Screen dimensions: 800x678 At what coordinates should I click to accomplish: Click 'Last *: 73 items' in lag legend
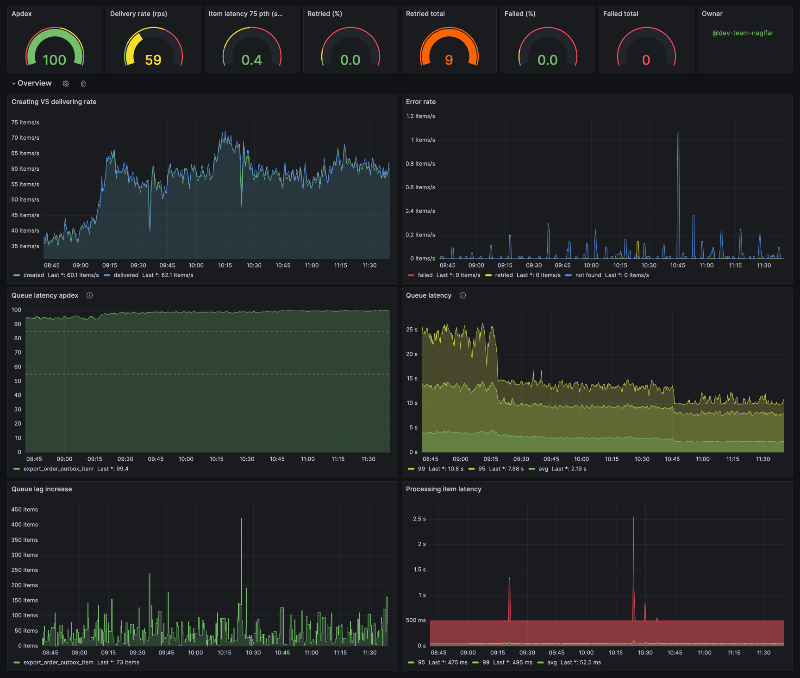coord(118,662)
